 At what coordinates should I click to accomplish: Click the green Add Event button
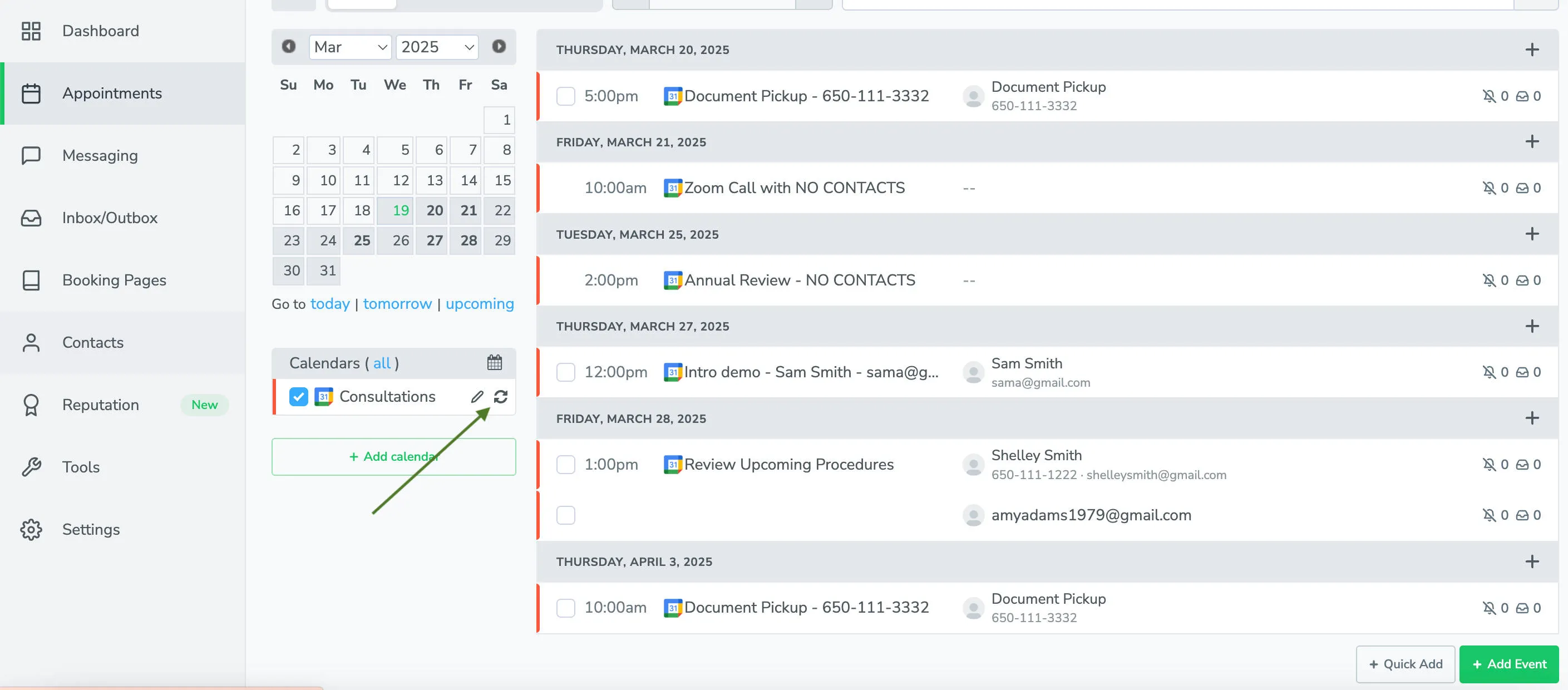point(1508,664)
